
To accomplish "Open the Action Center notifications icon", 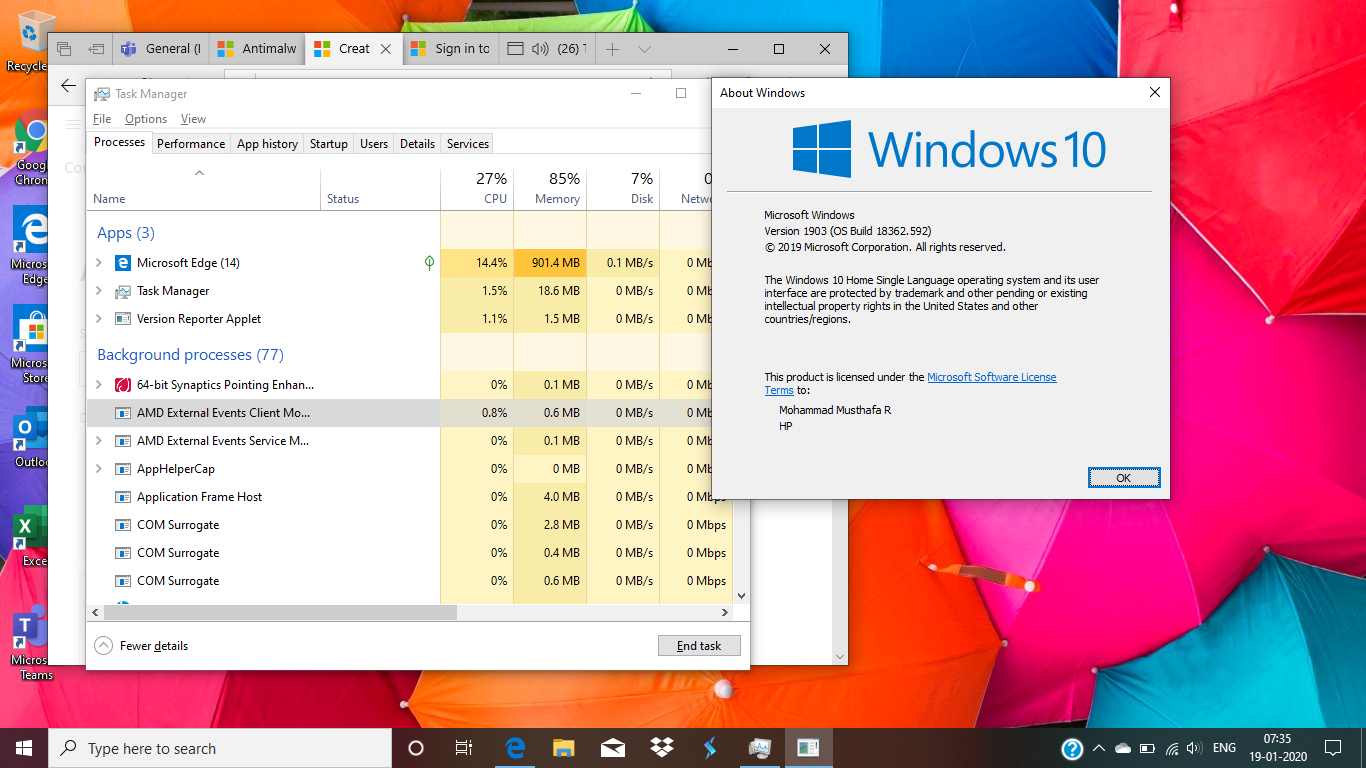I will pyautogui.click(x=1333, y=748).
